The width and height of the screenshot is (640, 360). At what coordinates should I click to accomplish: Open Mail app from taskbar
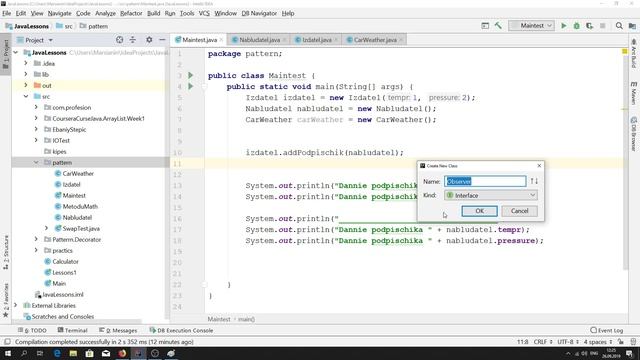click(x=106, y=353)
